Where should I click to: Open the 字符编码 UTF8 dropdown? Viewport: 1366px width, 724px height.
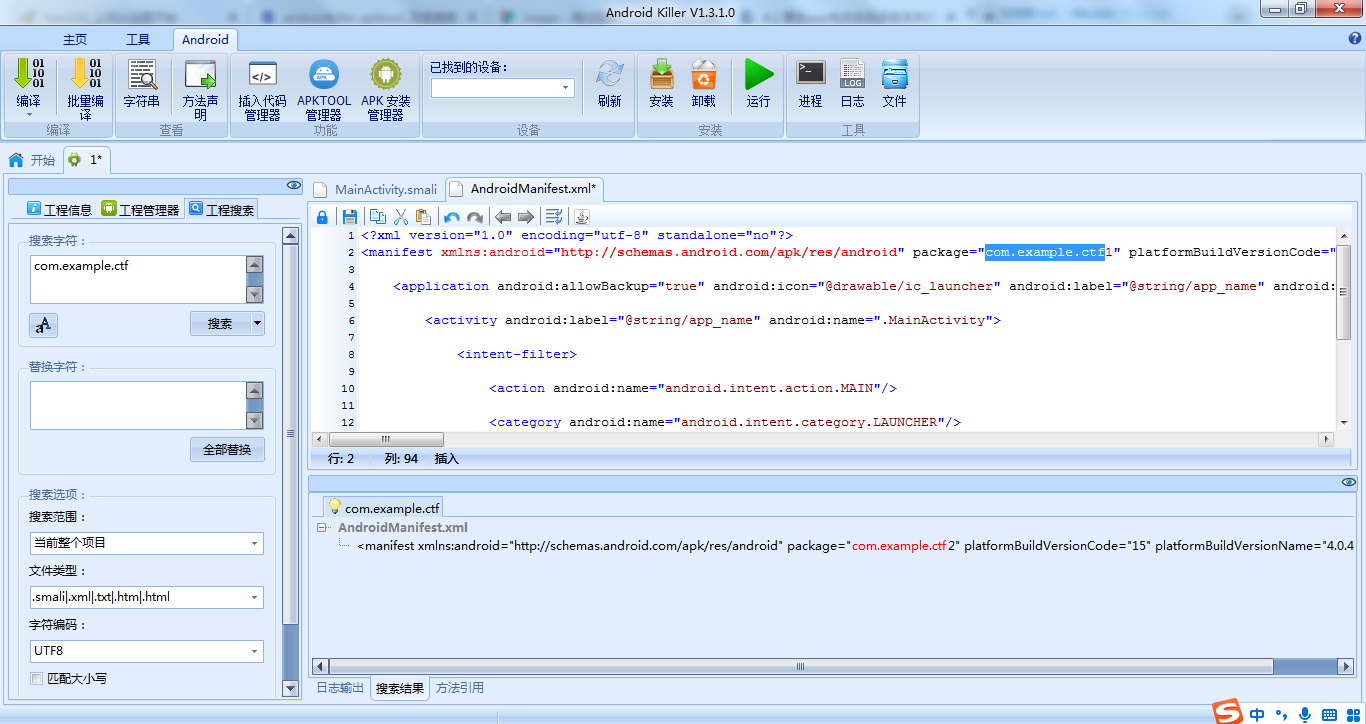point(255,651)
